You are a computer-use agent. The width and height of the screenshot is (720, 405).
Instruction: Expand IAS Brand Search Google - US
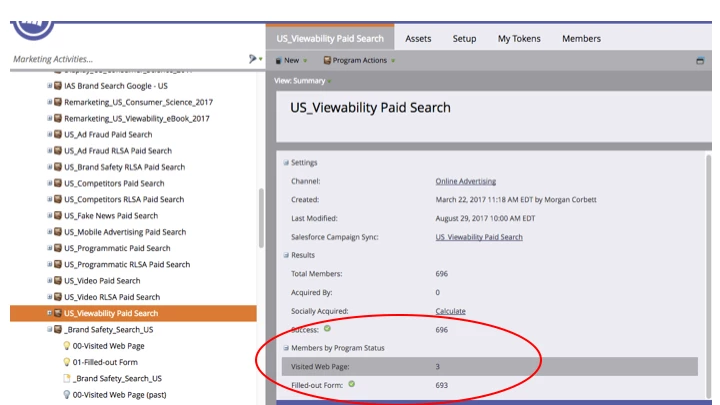click(x=50, y=85)
